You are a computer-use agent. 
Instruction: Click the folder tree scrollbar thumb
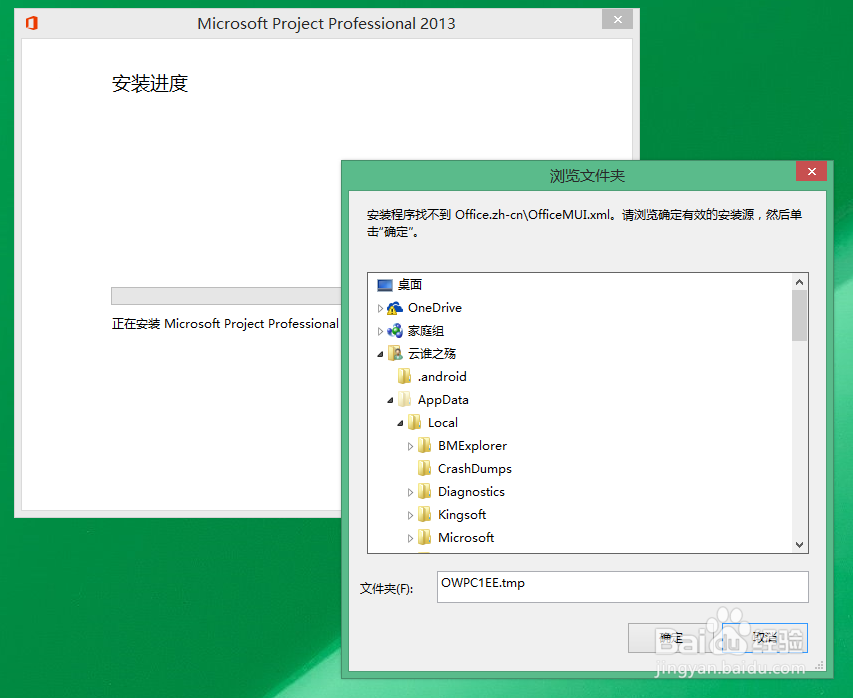tap(799, 316)
